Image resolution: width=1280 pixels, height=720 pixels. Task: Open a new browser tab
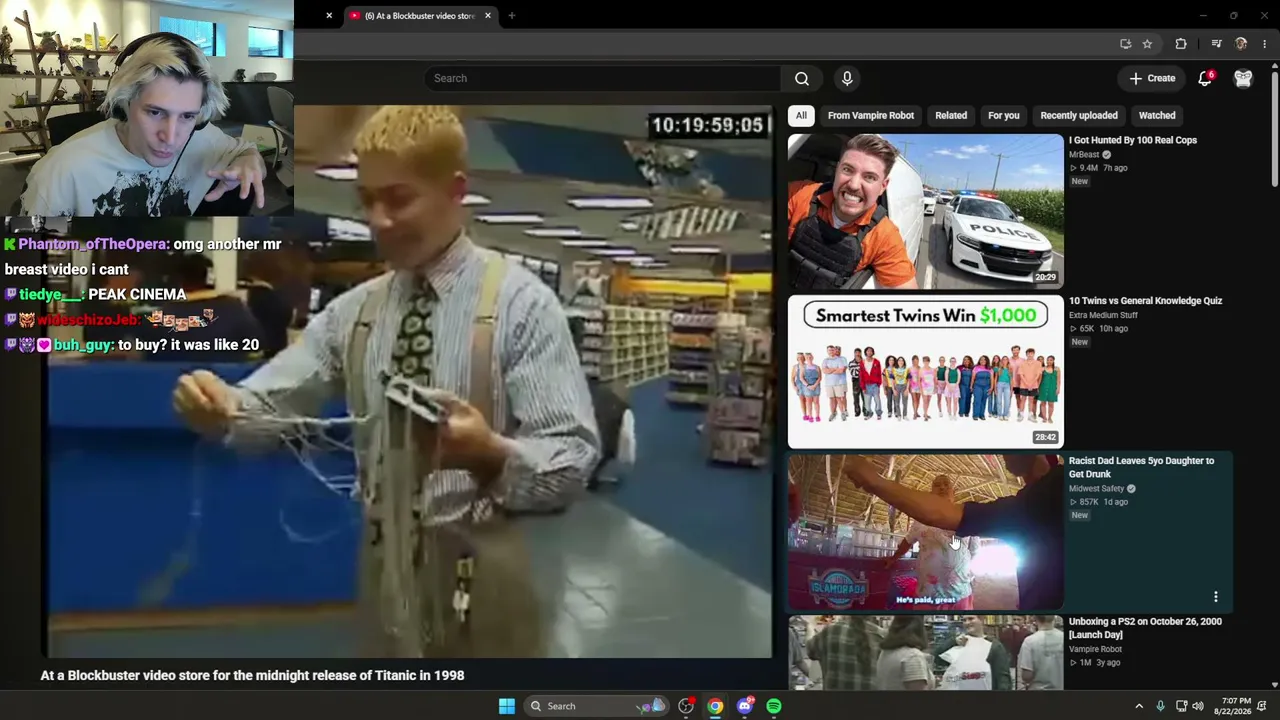pos(511,15)
